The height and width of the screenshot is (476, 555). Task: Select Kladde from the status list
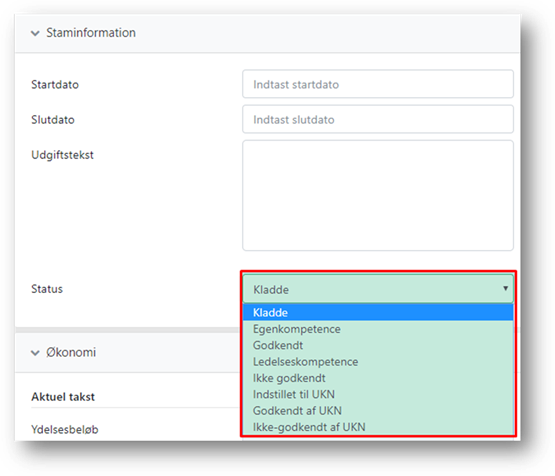378,312
